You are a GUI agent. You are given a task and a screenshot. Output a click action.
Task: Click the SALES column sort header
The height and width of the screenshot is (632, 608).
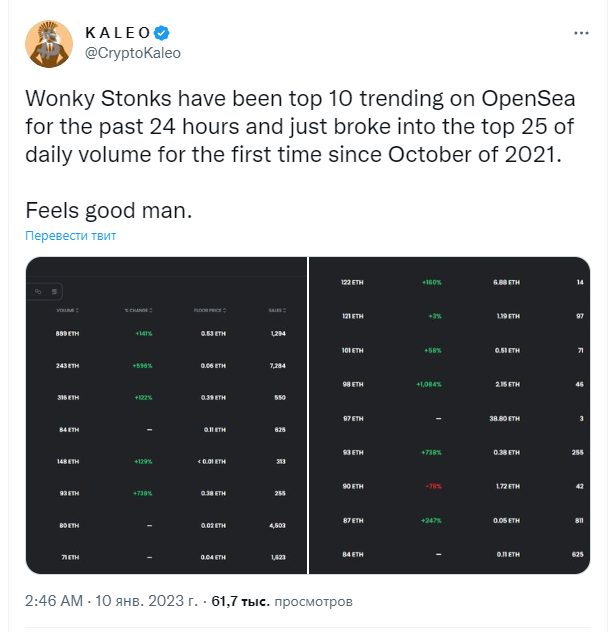coord(277,310)
